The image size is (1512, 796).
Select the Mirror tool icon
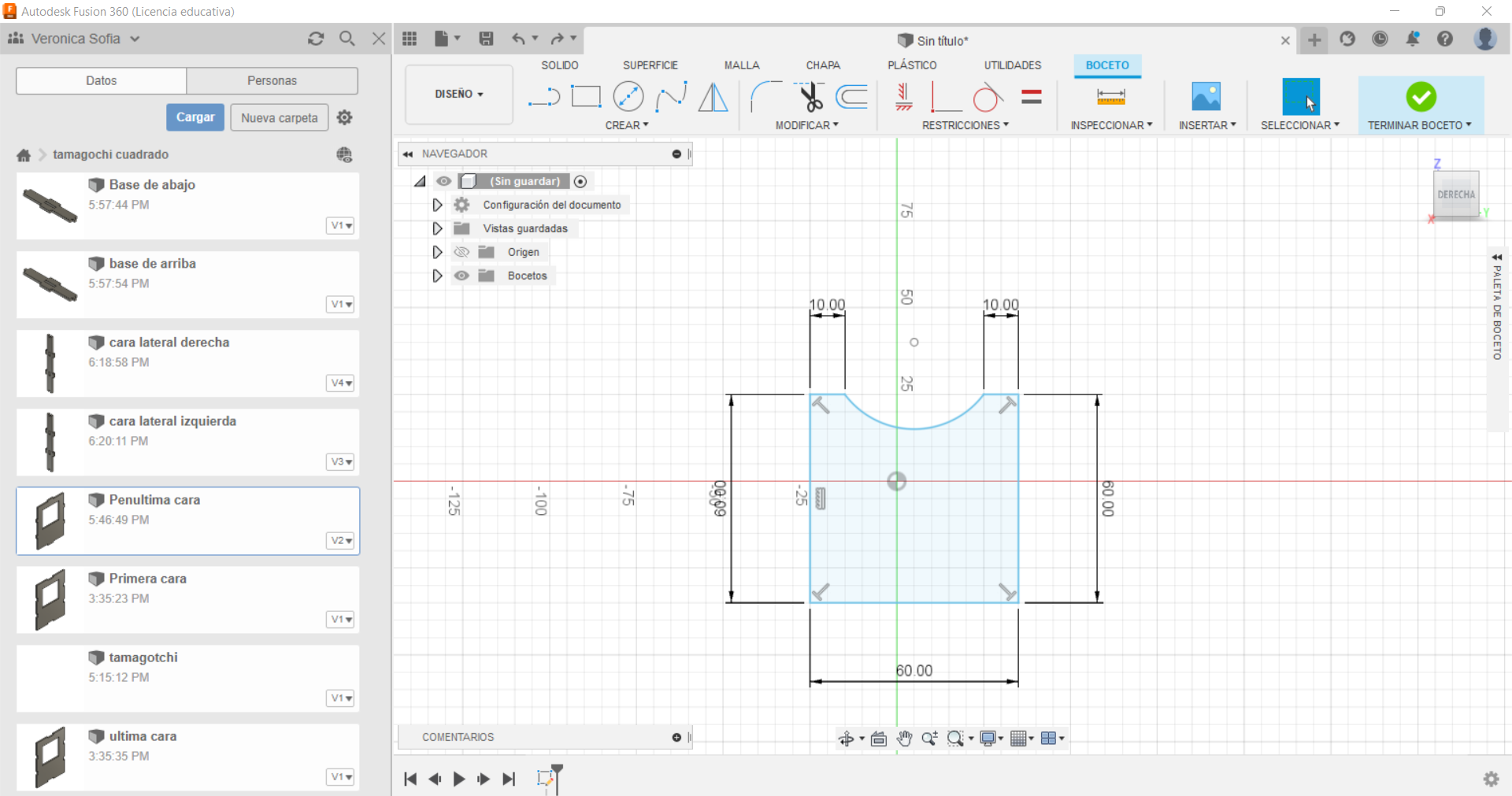[713, 97]
